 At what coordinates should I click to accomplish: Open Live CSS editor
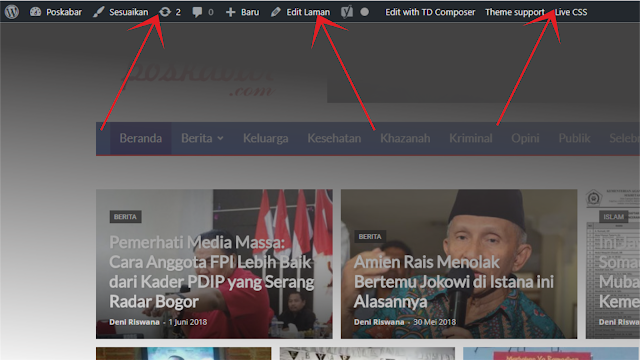571,12
